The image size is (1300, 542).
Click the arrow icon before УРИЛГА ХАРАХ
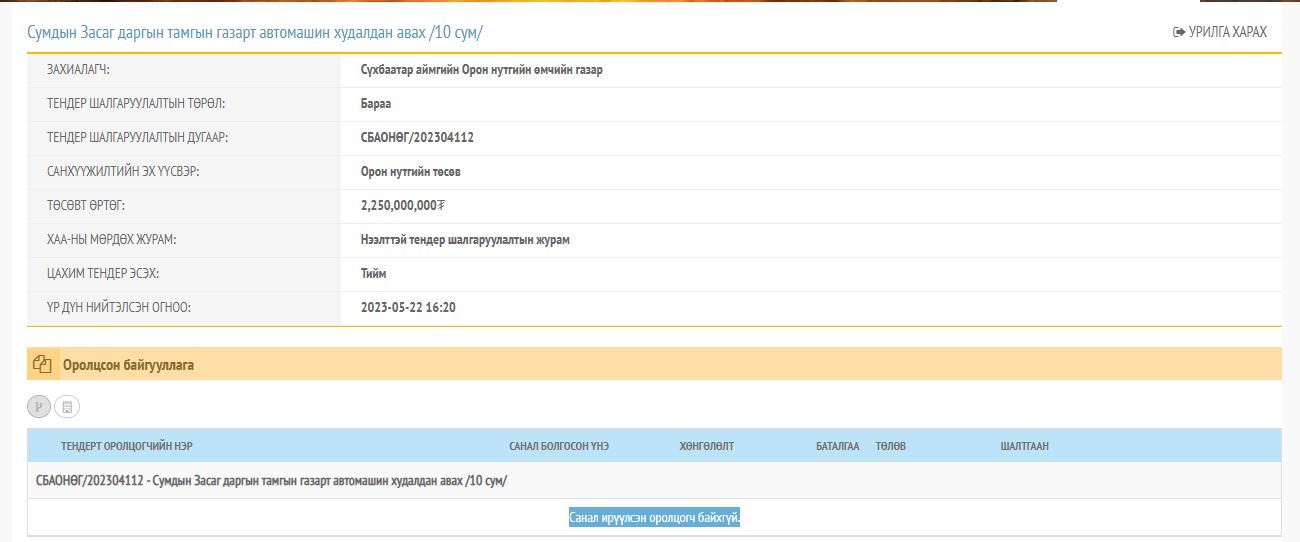click(1179, 32)
